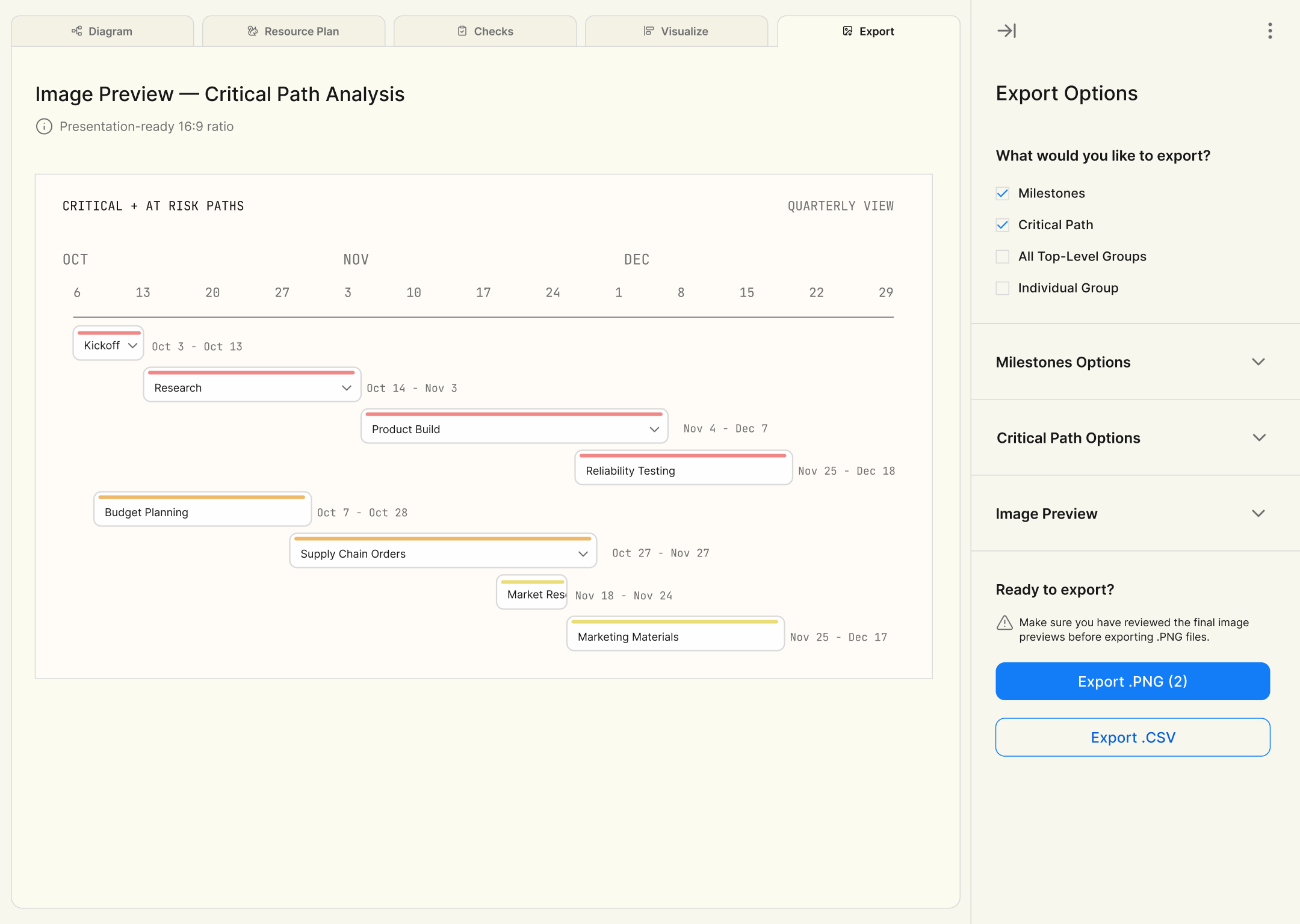Click the Diagram tab icon
This screenshot has height=924, width=1300.
click(77, 31)
